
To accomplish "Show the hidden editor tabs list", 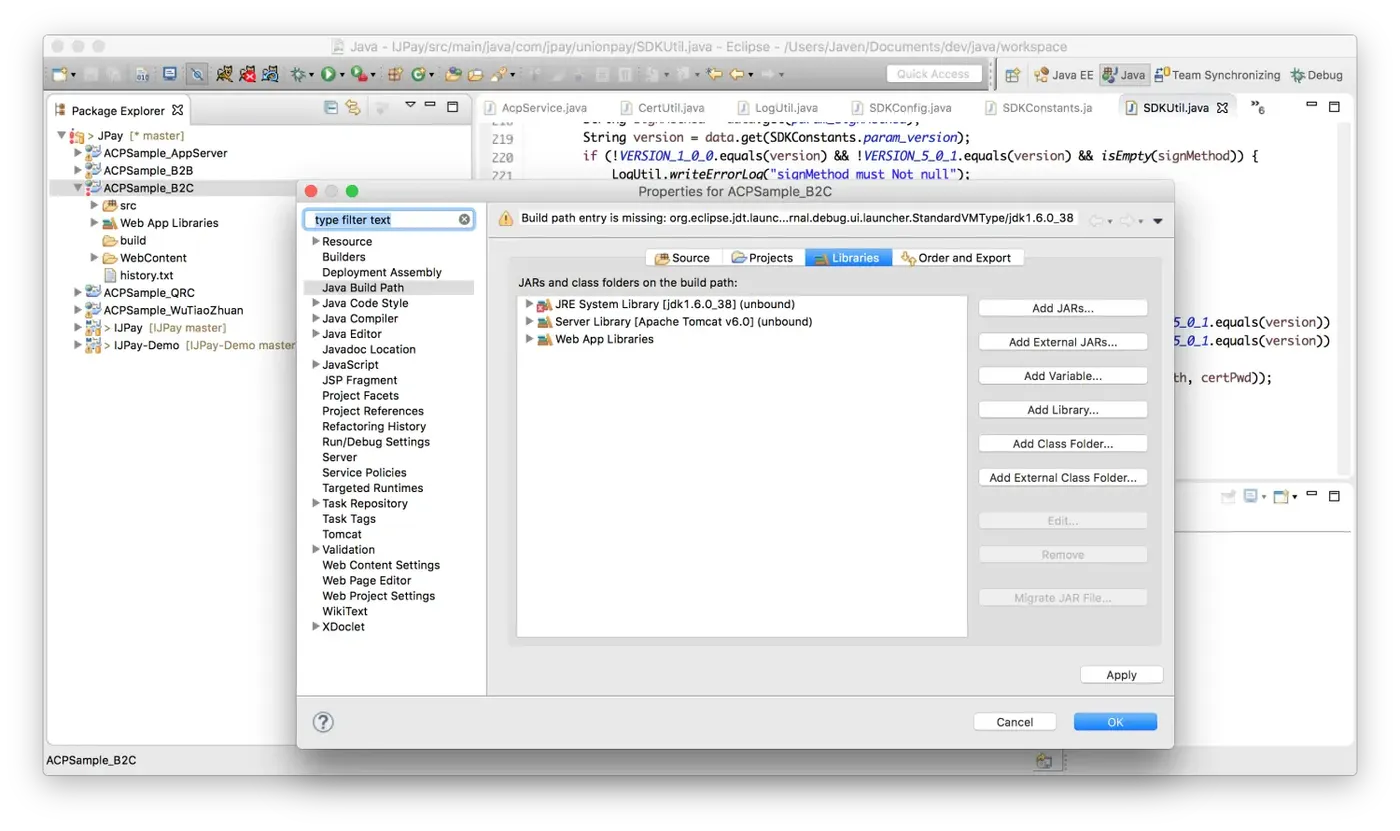I will point(1257,107).
